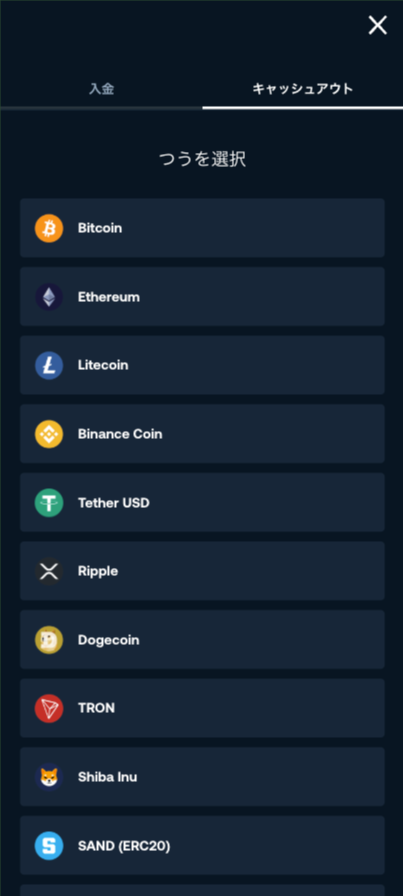Screen dimensions: 403x896
Task: Choose Bitcoin as the currency
Action: tap(202, 228)
